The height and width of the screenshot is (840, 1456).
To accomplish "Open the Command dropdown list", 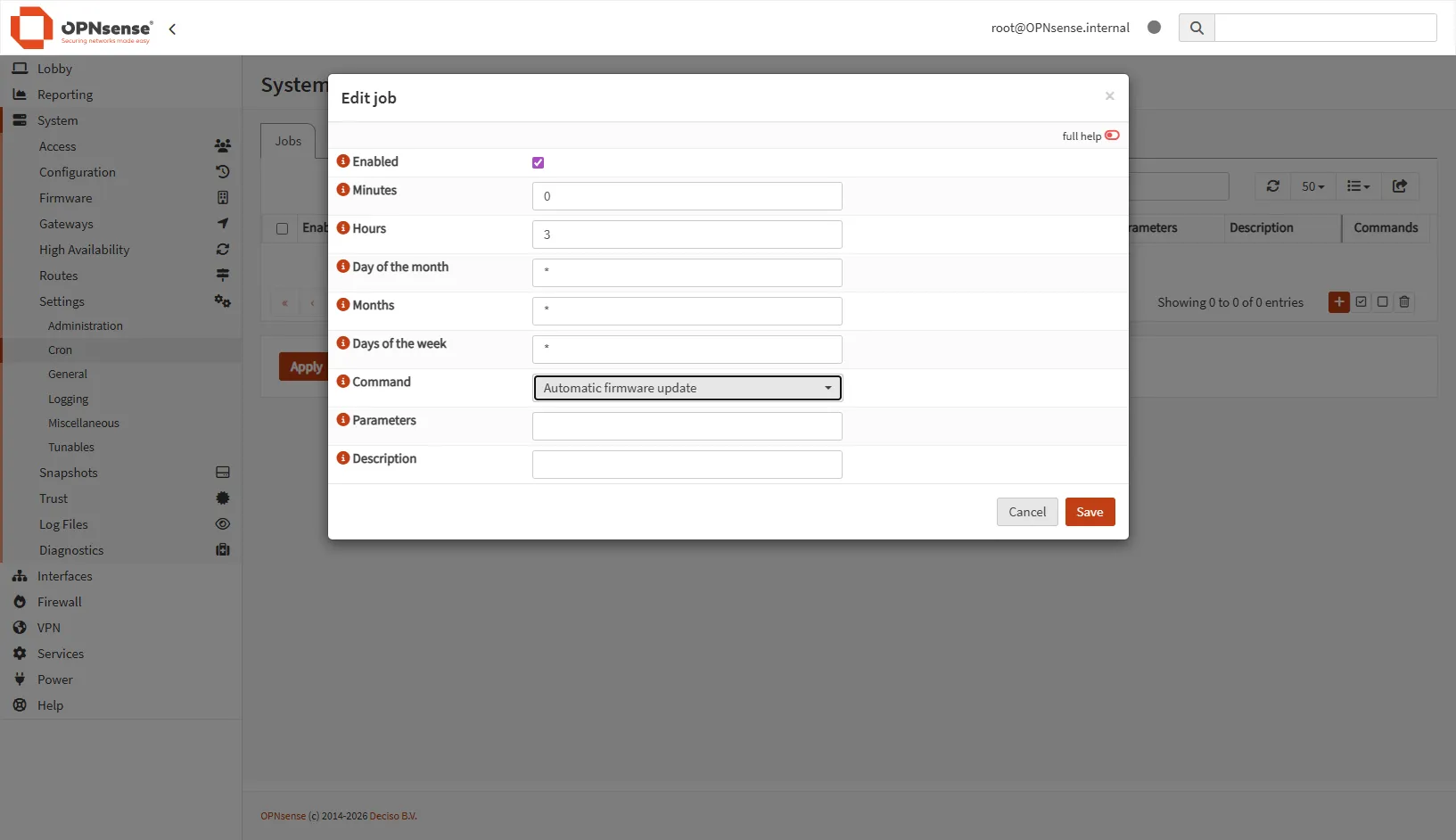I will coord(687,388).
